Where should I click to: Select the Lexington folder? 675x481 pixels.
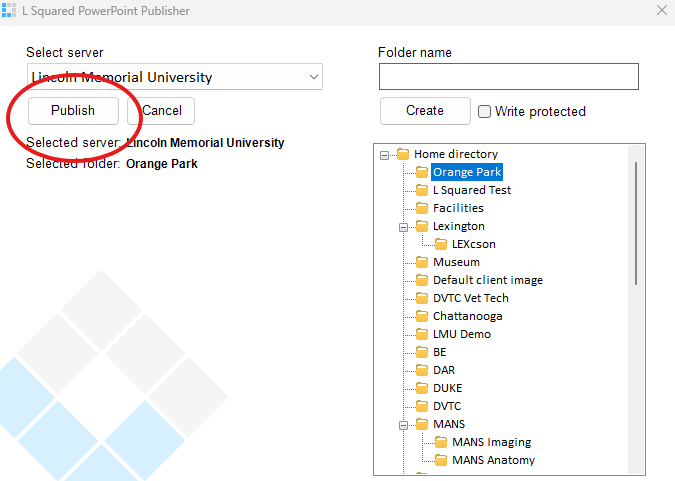(458, 226)
